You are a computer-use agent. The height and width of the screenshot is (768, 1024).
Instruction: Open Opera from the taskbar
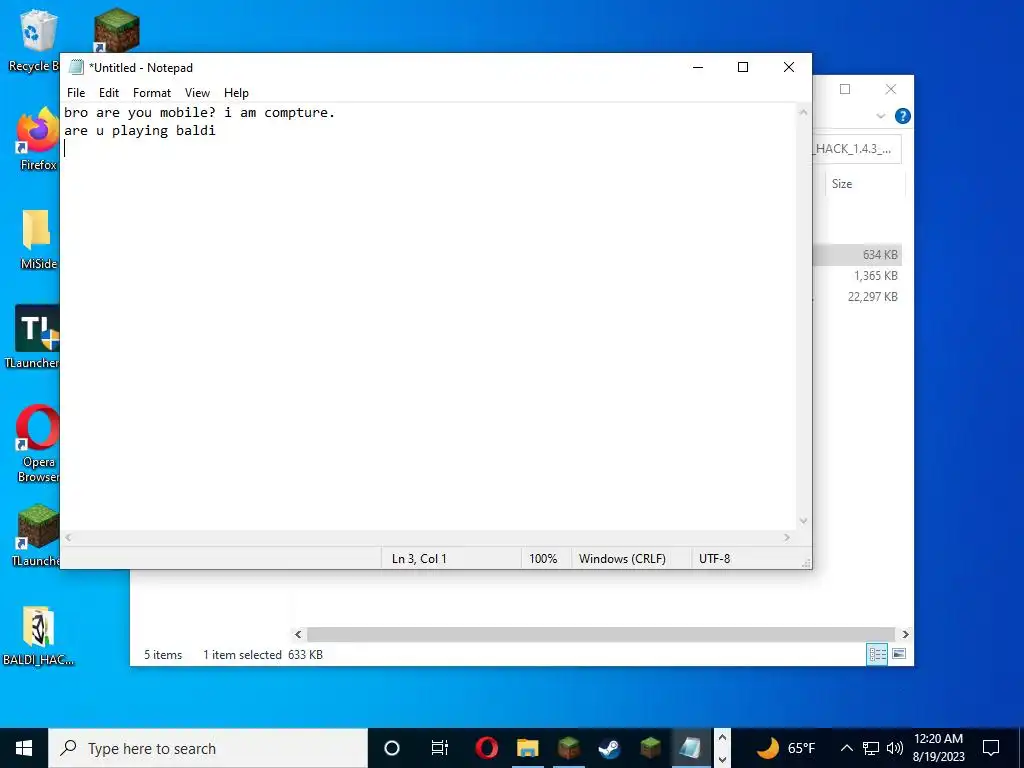point(487,748)
